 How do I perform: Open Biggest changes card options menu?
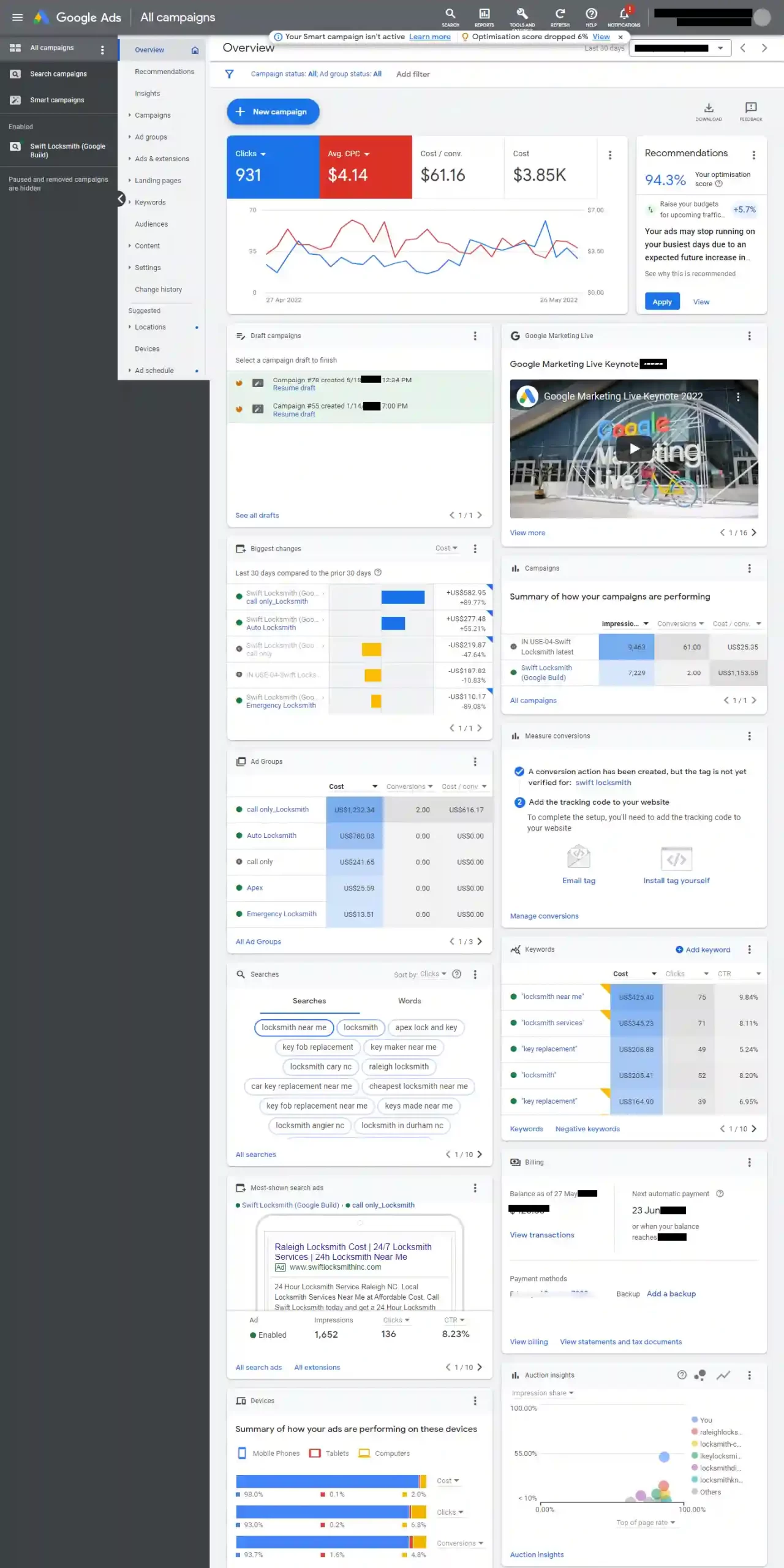coord(475,549)
